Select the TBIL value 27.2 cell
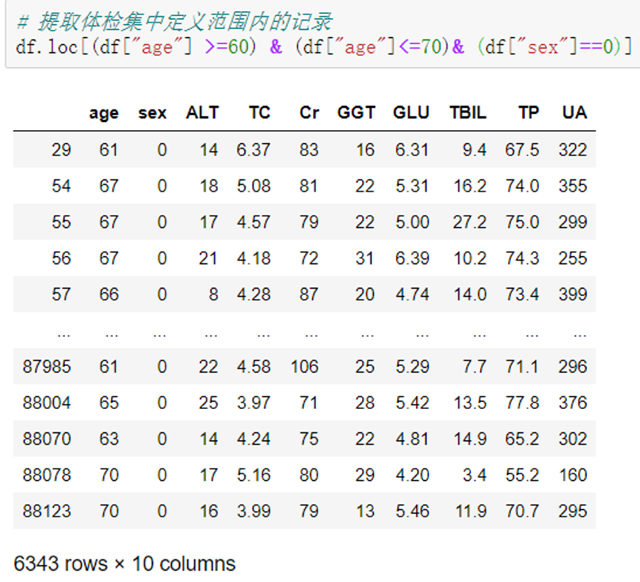The width and height of the screenshot is (640, 582). [x=469, y=222]
